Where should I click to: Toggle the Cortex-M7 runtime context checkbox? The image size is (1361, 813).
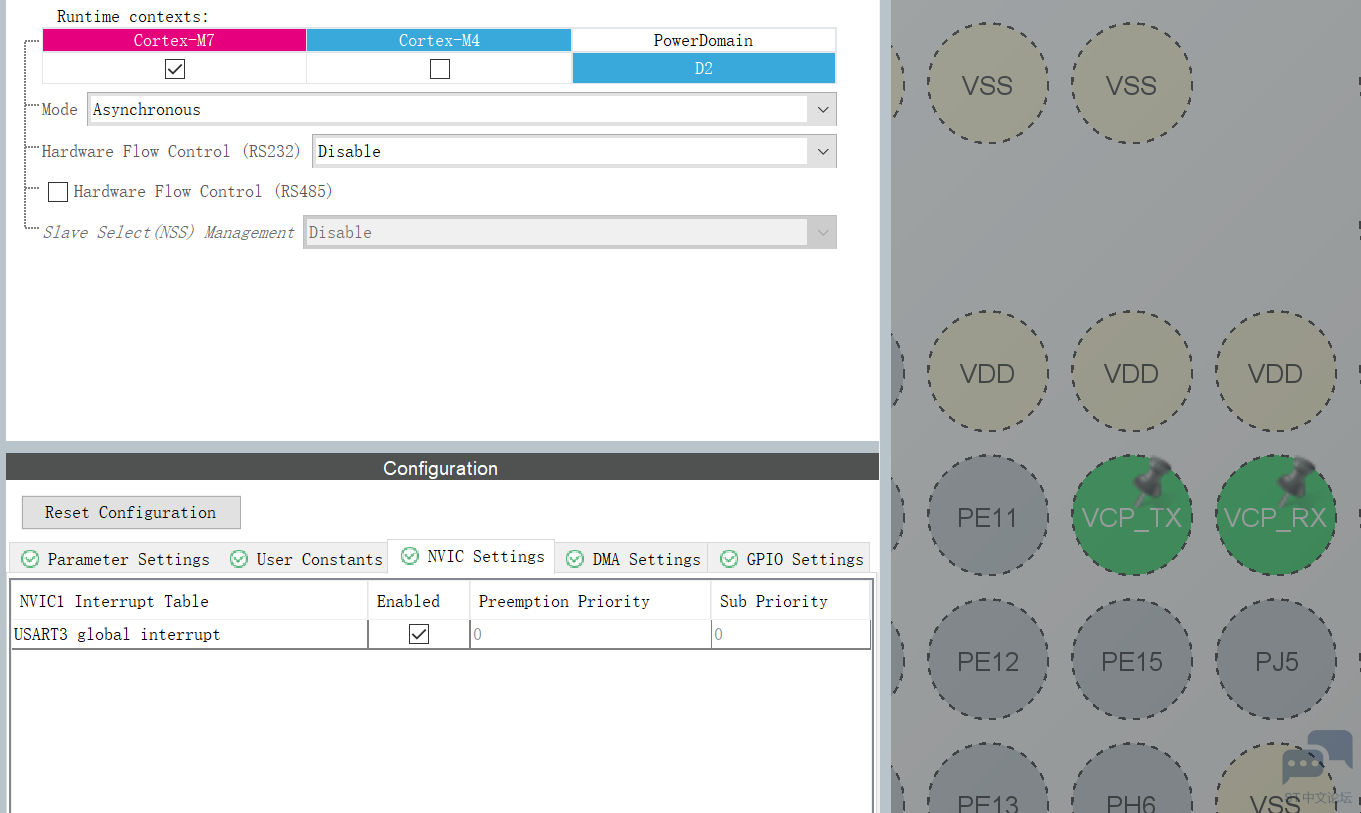pos(175,69)
